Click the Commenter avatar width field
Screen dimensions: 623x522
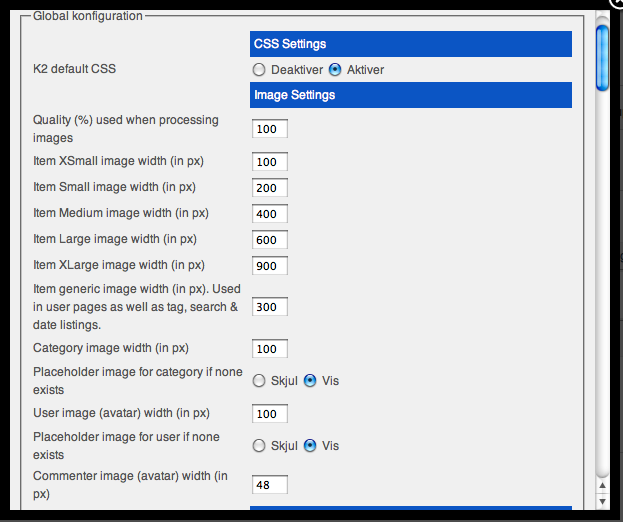coord(270,485)
